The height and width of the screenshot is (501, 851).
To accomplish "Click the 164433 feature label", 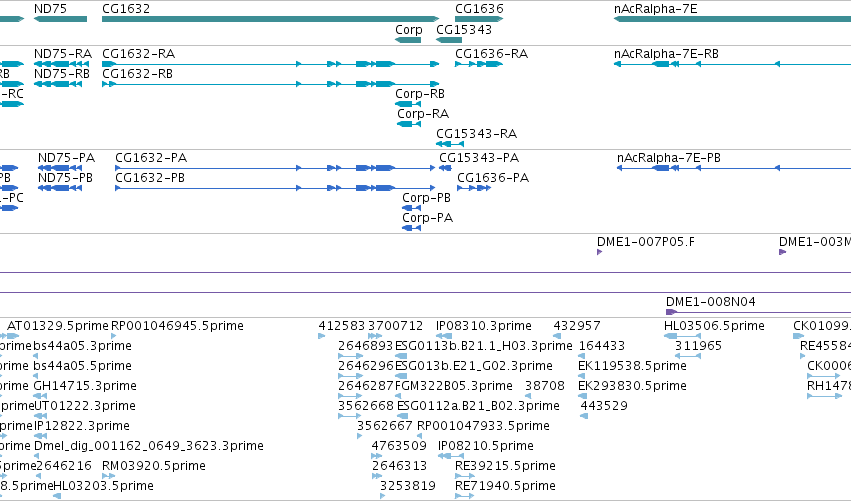I will pyautogui.click(x=602, y=346).
